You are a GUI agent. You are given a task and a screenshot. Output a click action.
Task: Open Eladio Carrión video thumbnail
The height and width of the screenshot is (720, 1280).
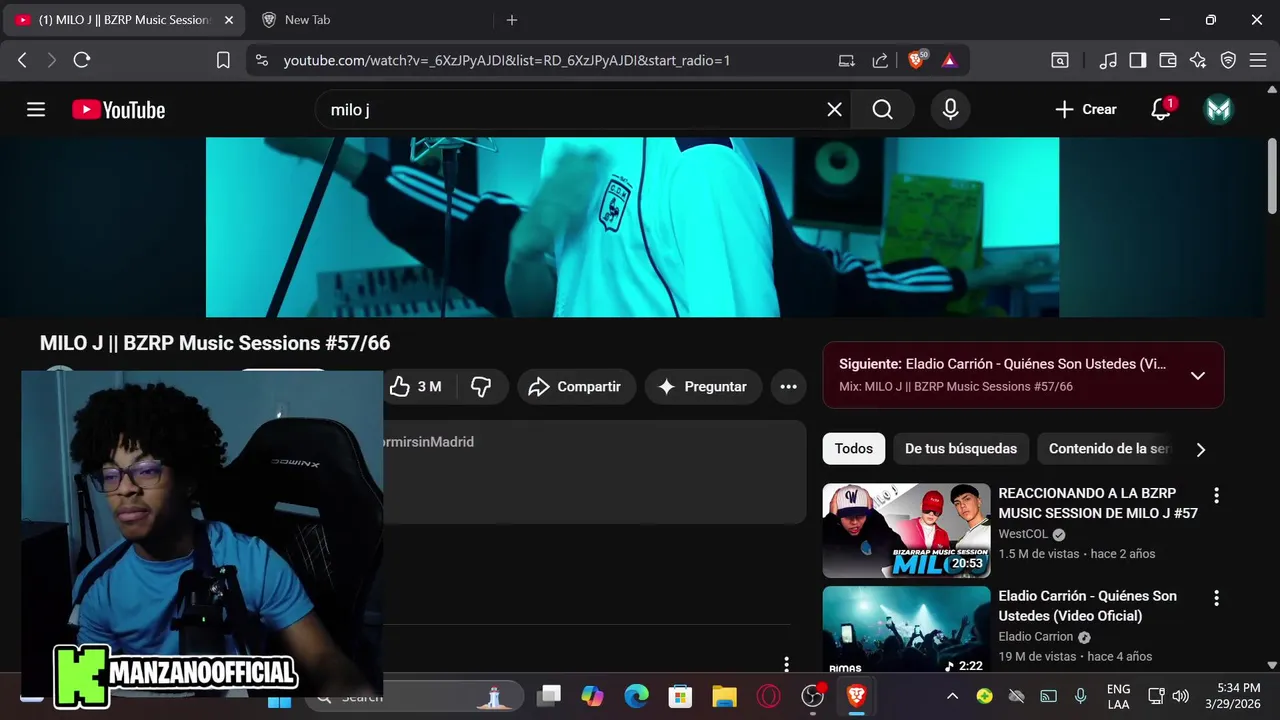coord(906,630)
